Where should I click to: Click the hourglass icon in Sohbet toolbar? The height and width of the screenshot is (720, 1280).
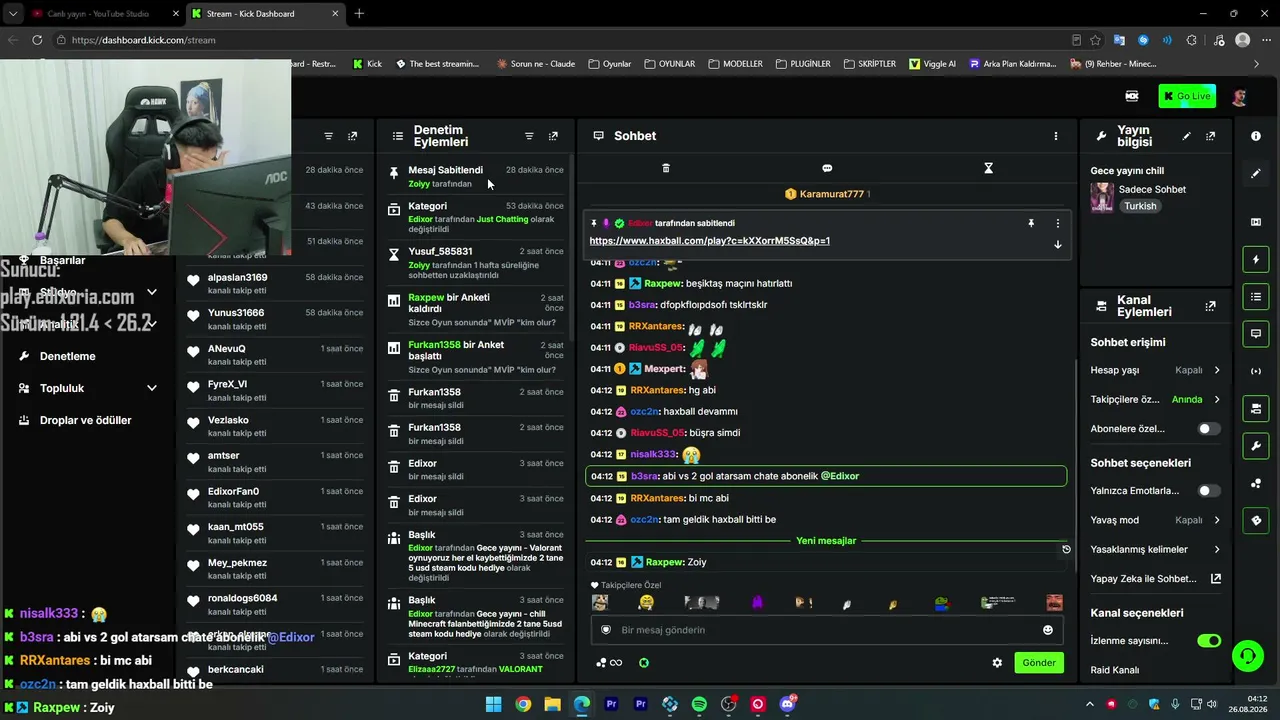tap(988, 168)
